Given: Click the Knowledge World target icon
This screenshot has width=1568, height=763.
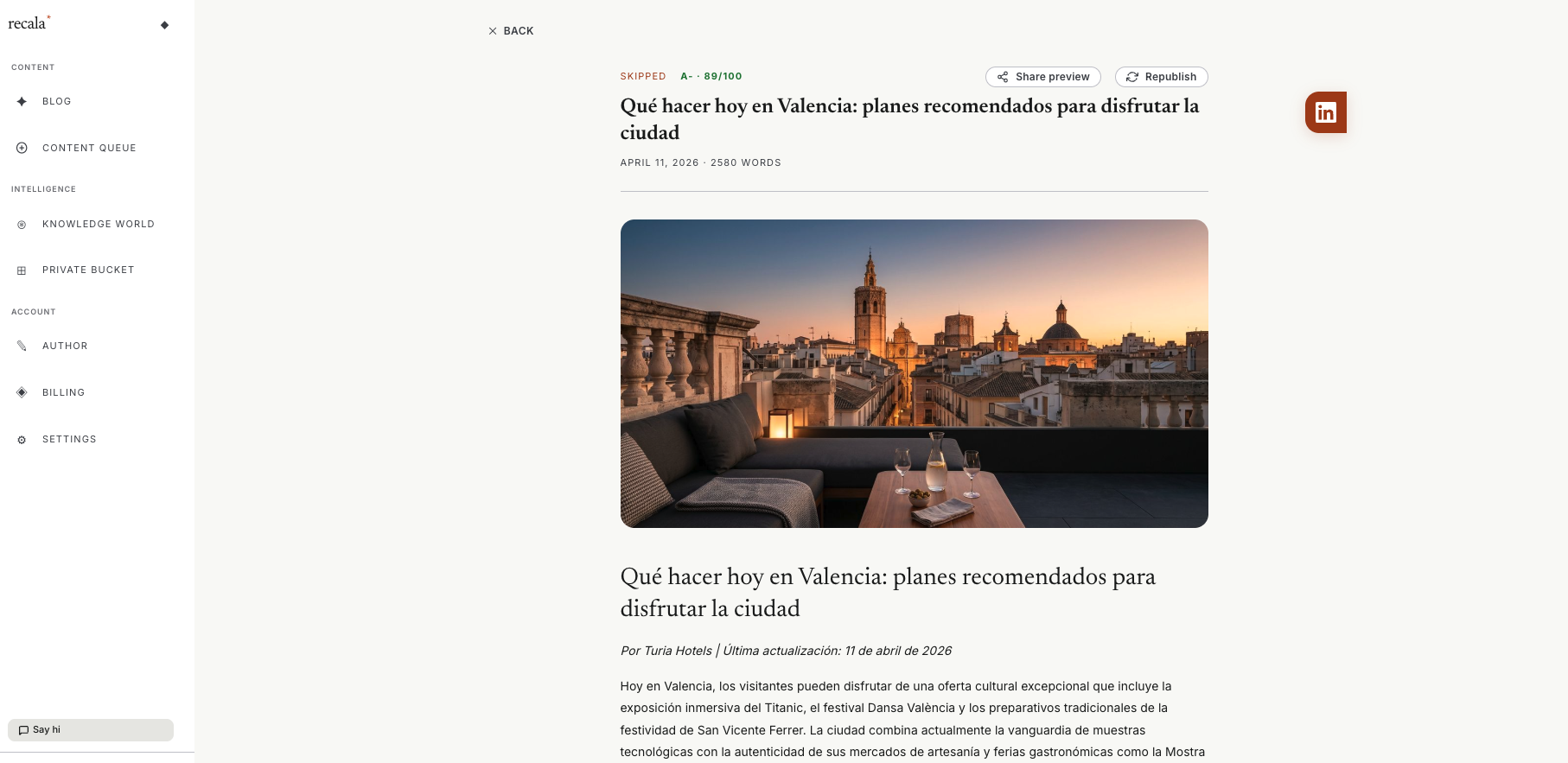Looking at the screenshot, I should tap(22, 225).
